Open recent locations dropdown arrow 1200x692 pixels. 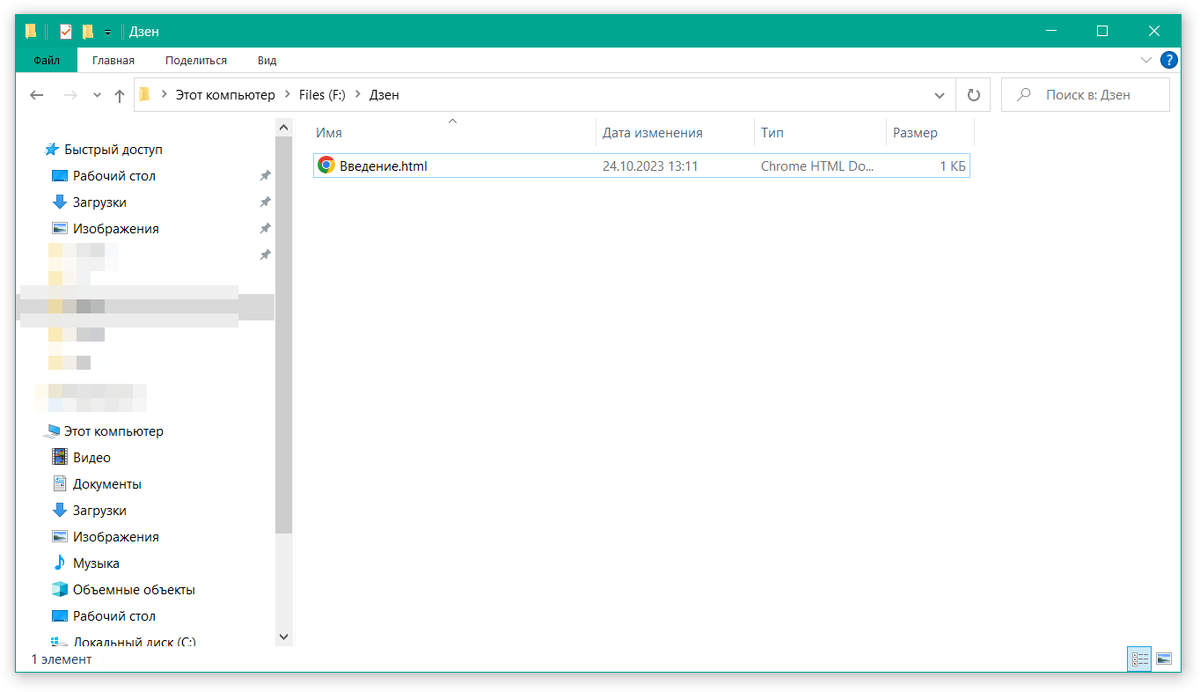pos(97,96)
